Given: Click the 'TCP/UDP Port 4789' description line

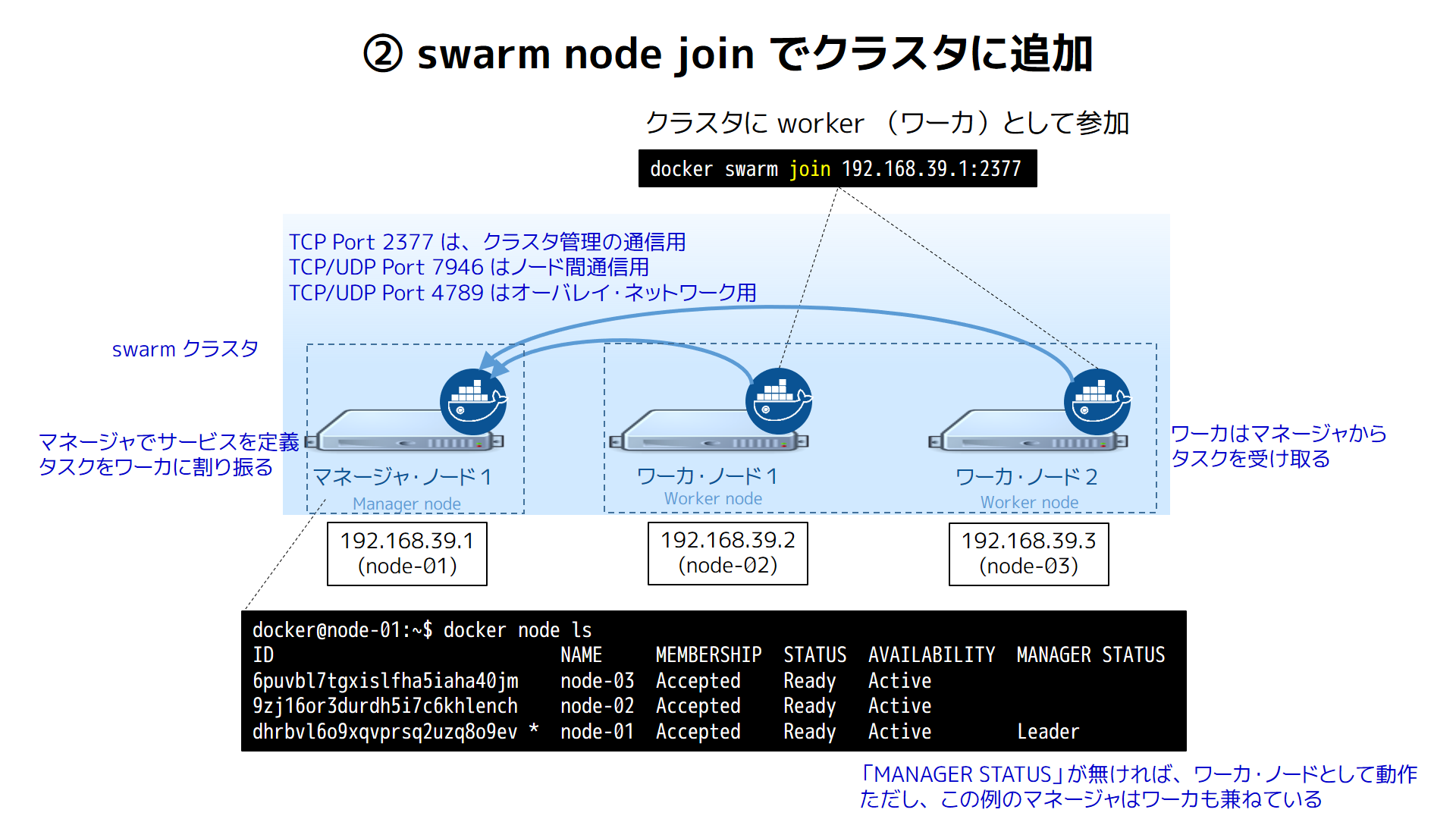Looking at the screenshot, I should pyautogui.click(x=523, y=292).
